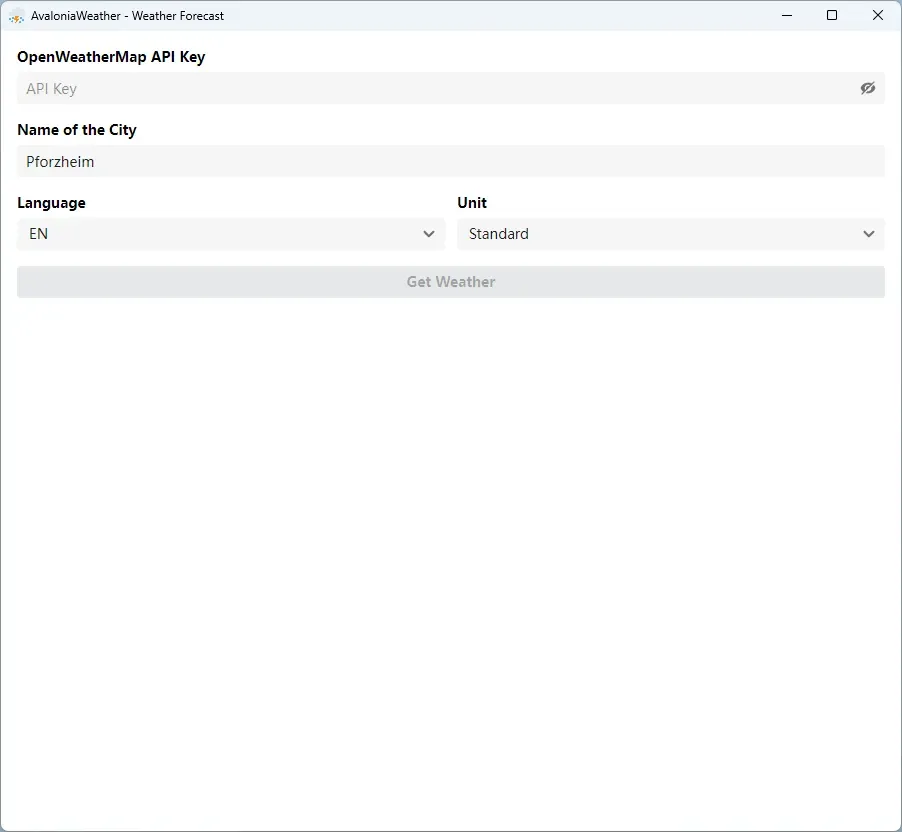This screenshot has width=902, height=832.
Task: Click the OpenWeatherMap API Key label
Action: 111,57
